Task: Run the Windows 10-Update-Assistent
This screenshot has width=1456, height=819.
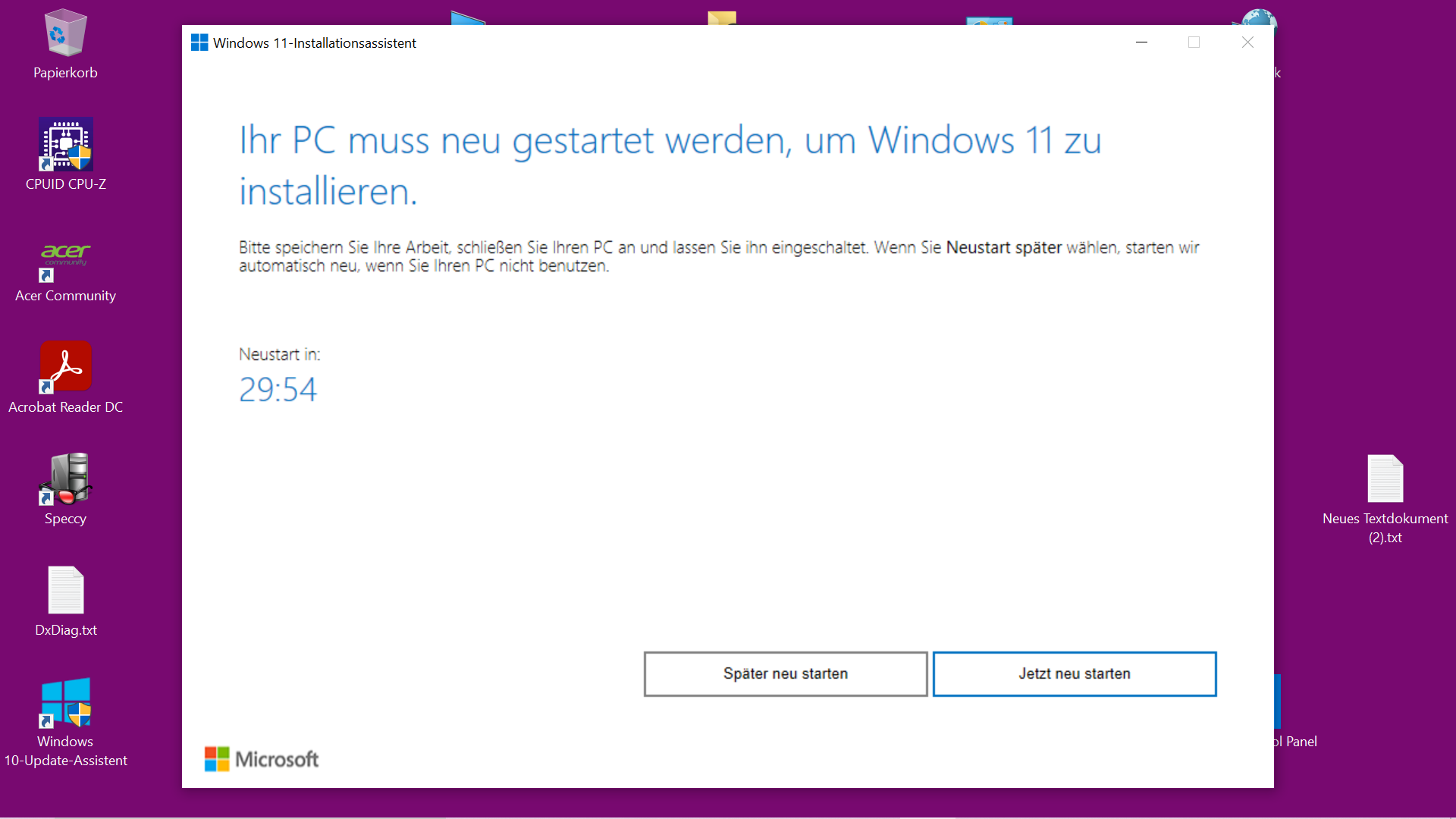Action: click(x=65, y=701)
